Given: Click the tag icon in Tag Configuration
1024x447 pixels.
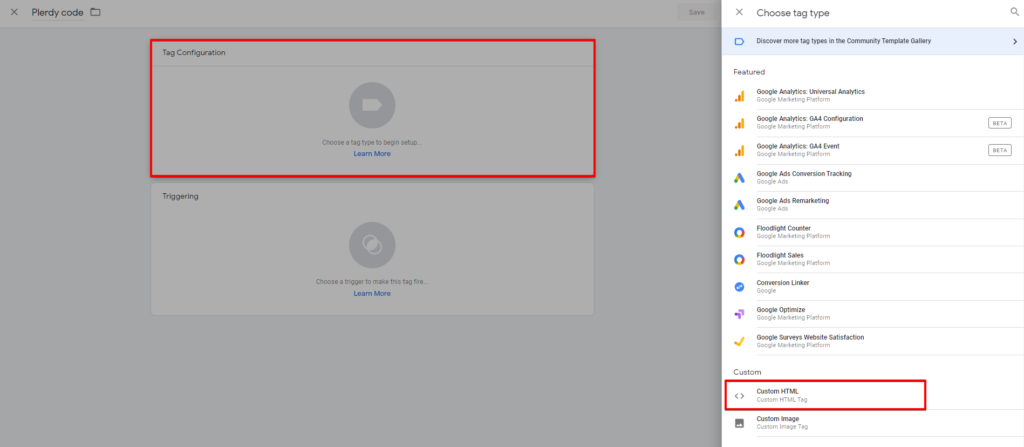Looking at the screenshot, I should [x=372, y=105].
